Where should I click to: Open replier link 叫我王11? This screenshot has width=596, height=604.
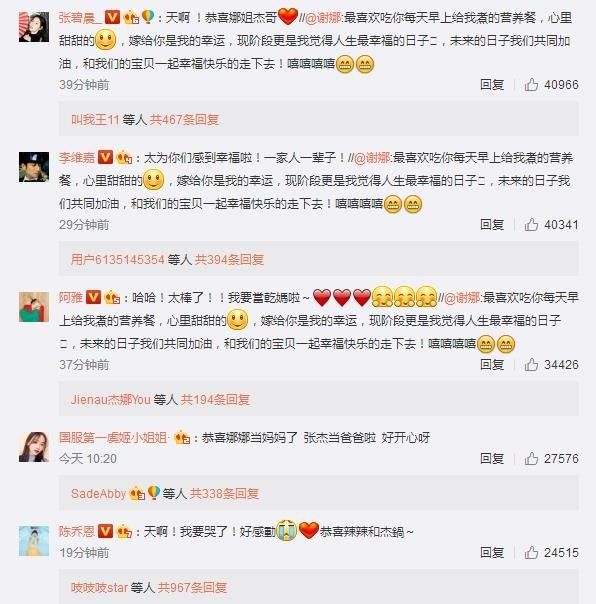point(95,119)
